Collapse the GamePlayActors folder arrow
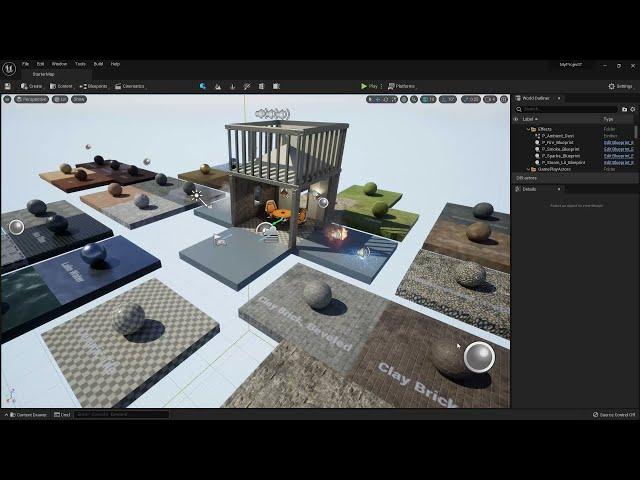Screen dimensions: 640x480 (x=528, y=169)
